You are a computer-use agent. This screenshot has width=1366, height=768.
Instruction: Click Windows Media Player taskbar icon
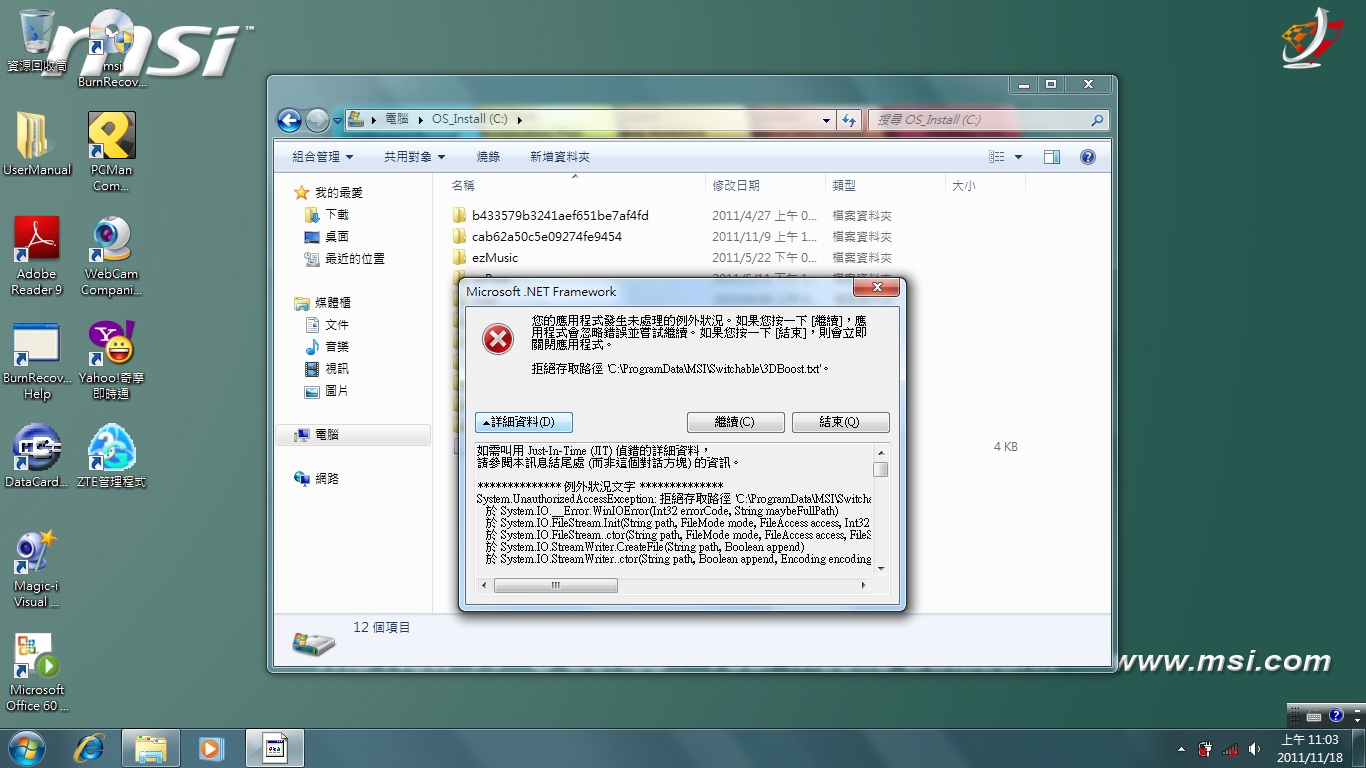point(211,748)
